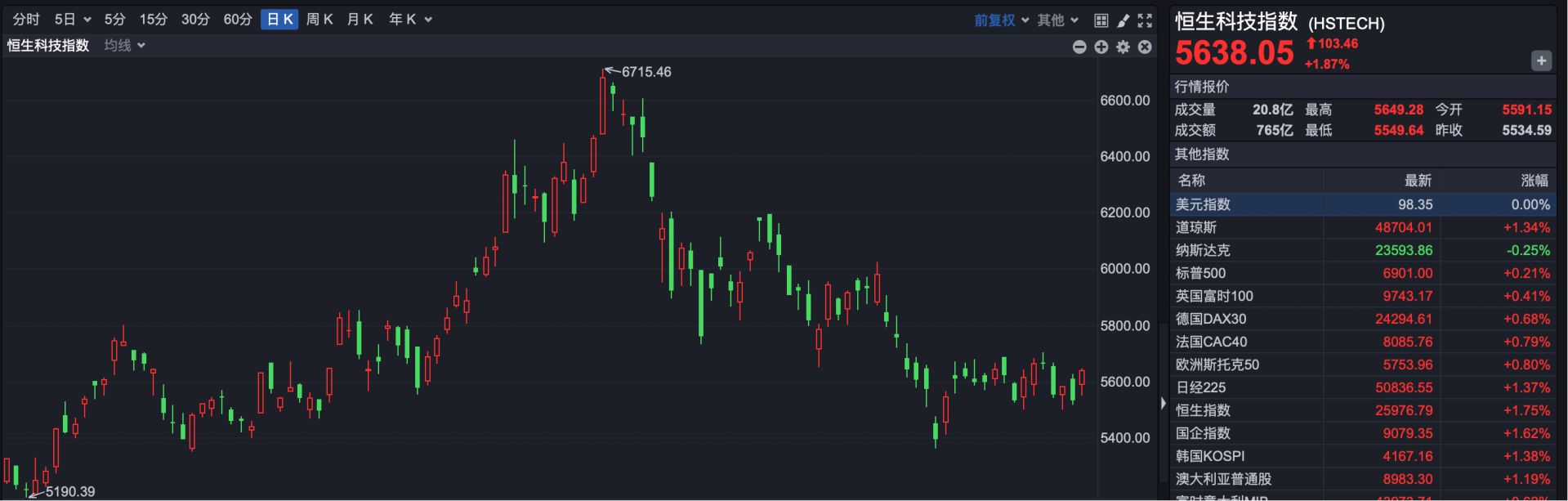Open the 前复权 adjustment dropdown
Image resolution: width=1568 pixels, height=501 pixels.
(x=1001, y=20)
